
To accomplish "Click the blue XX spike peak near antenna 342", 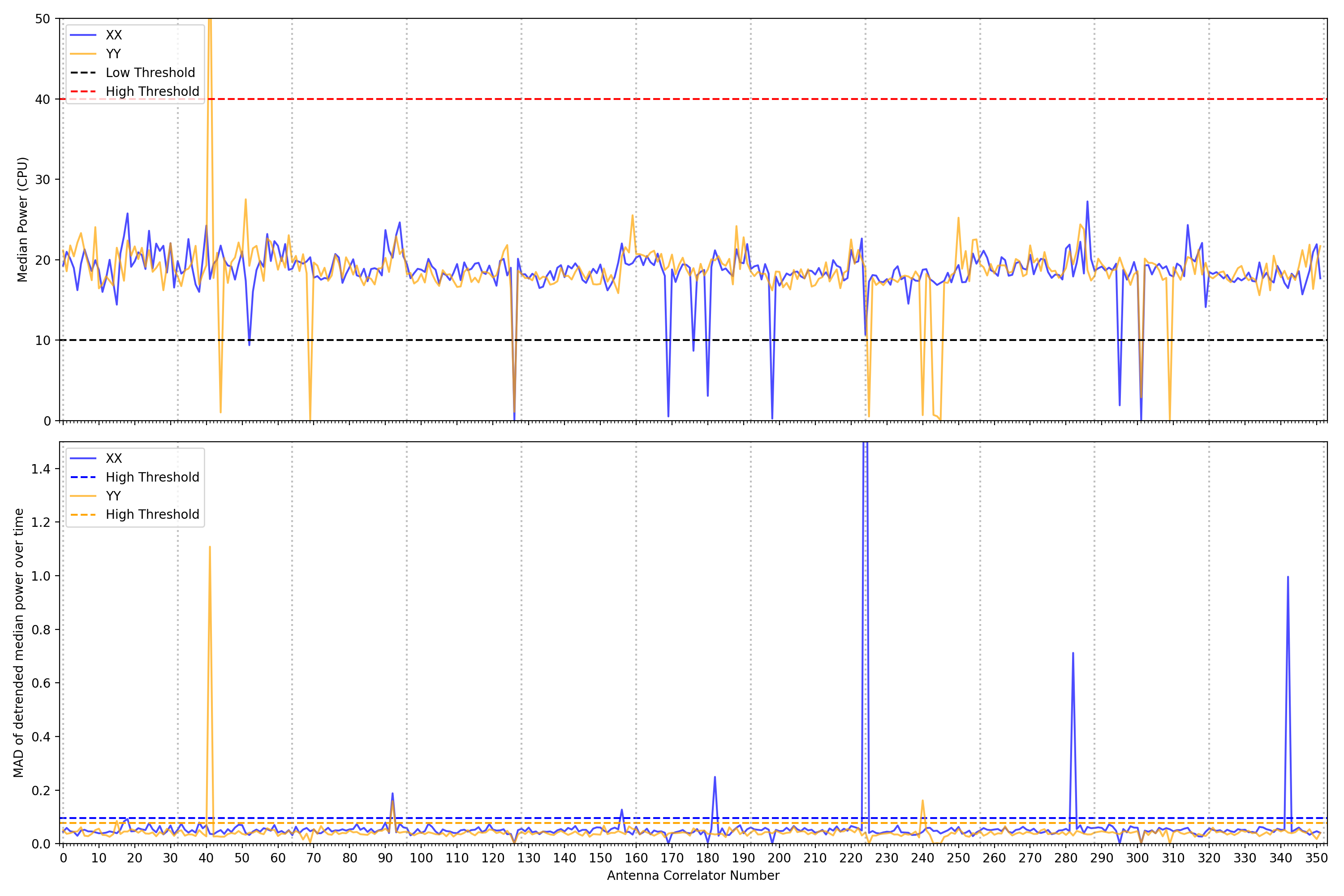I will [x=1288, y=577].
